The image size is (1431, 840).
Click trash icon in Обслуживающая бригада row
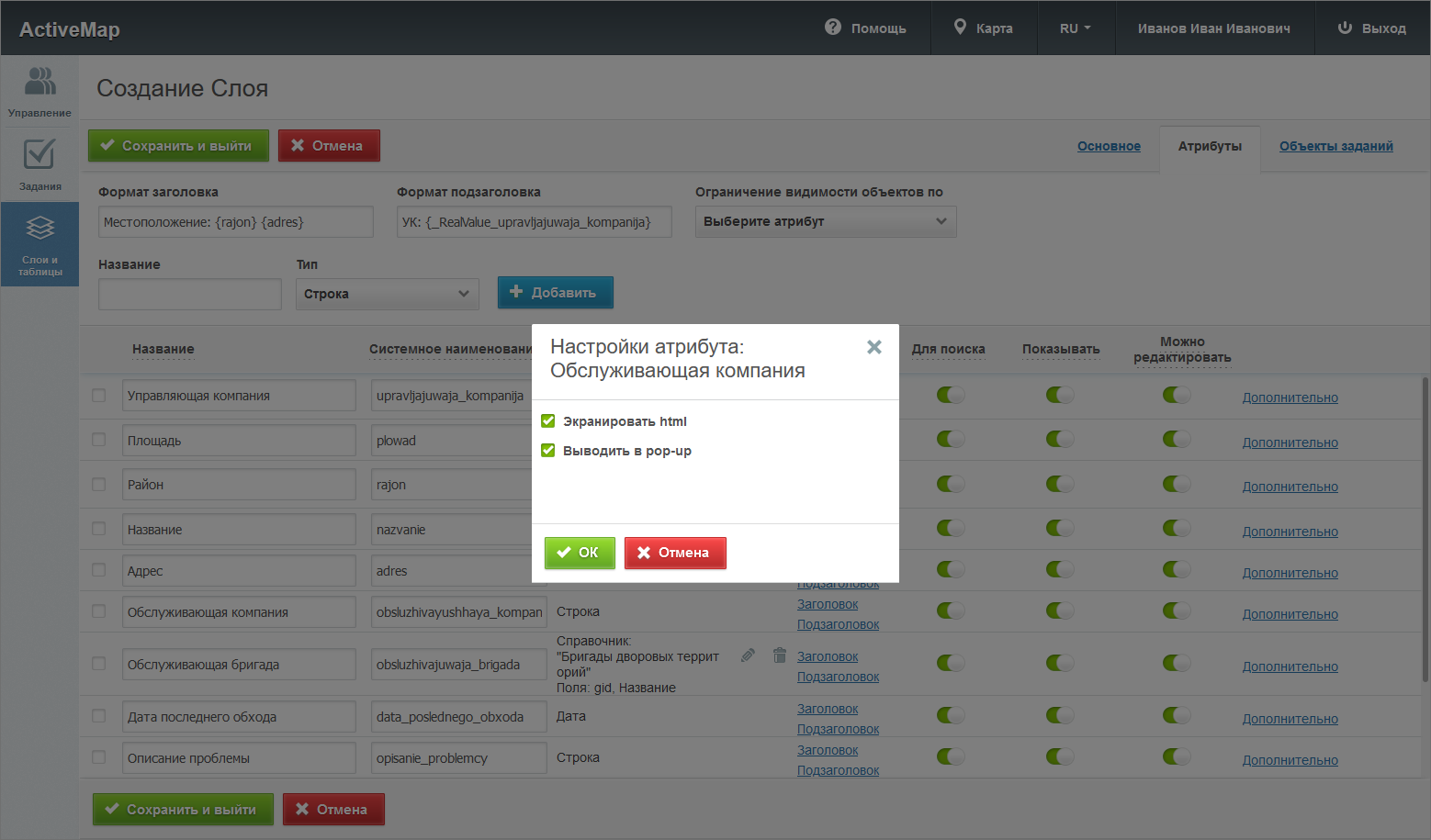pos(780,655)
